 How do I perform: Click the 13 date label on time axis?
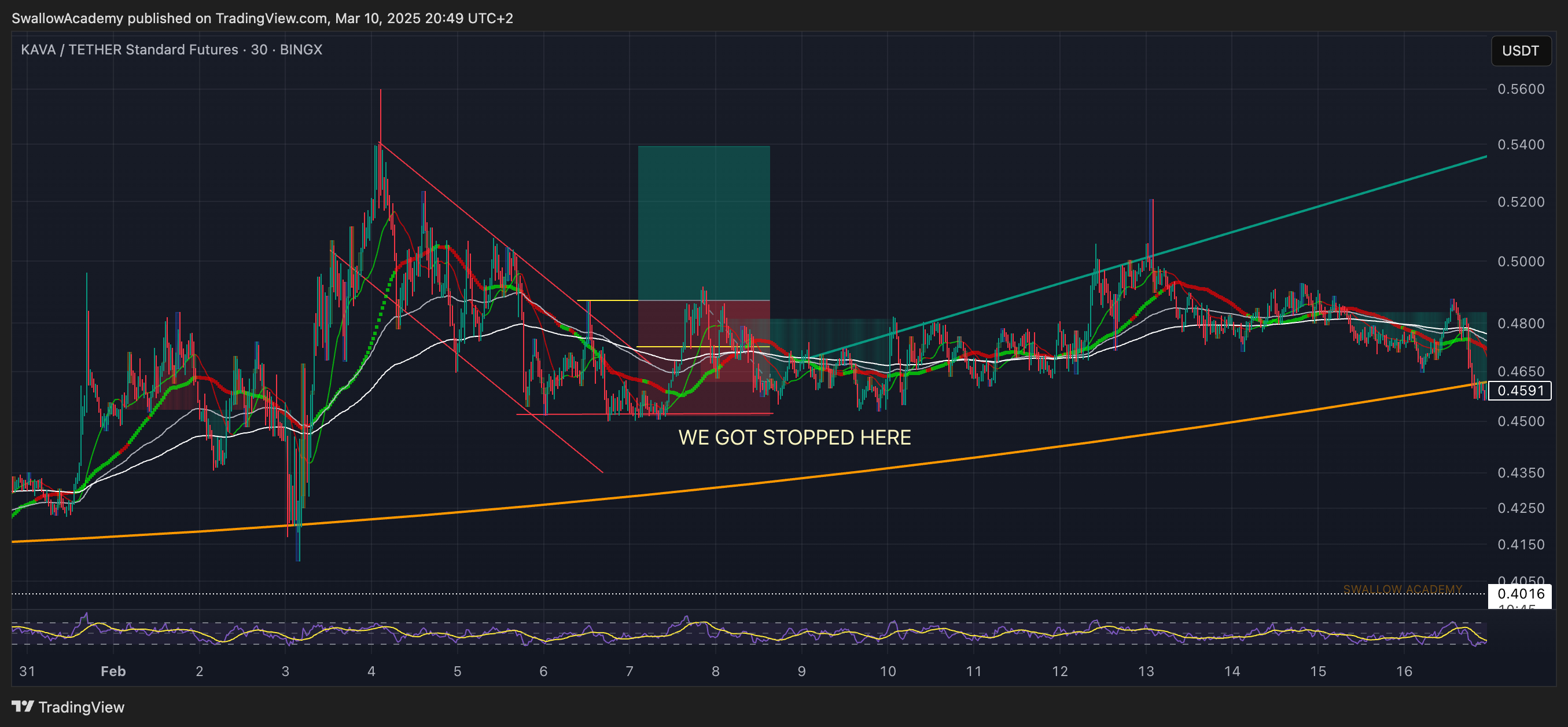pyautogui.click(x=1146, y=671)
